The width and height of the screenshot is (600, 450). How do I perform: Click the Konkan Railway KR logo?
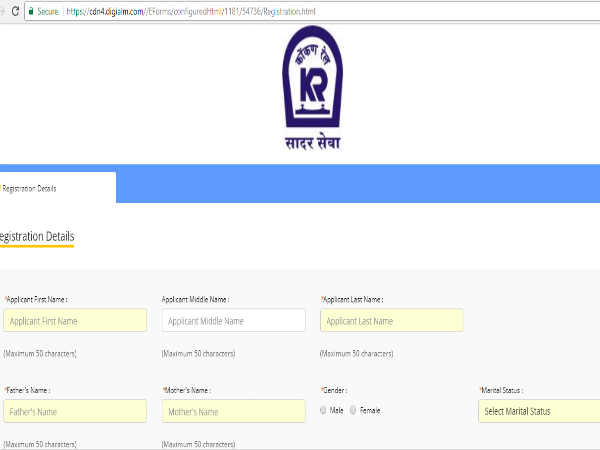click(x=312, y=77)
